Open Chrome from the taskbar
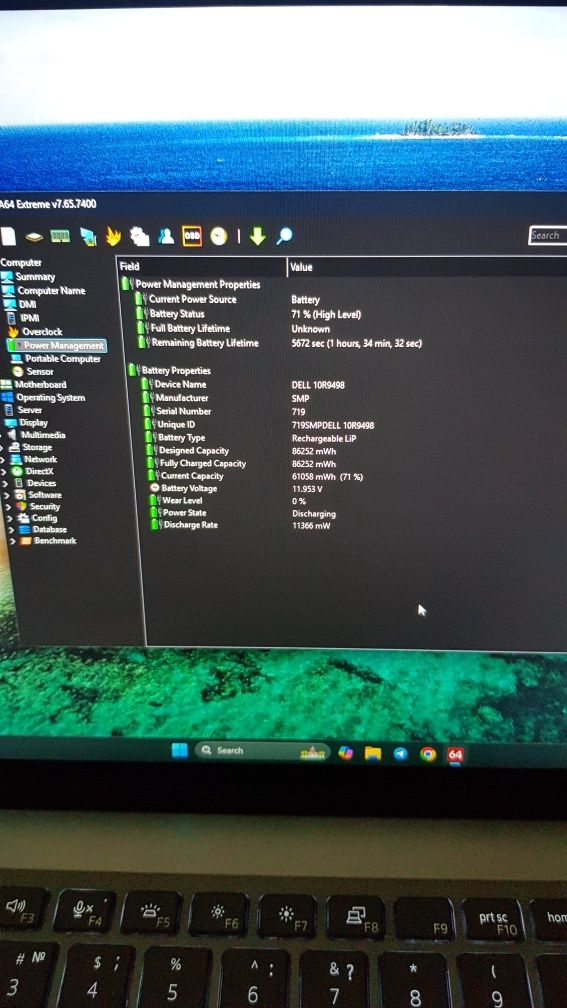 (x=428, y=754)
